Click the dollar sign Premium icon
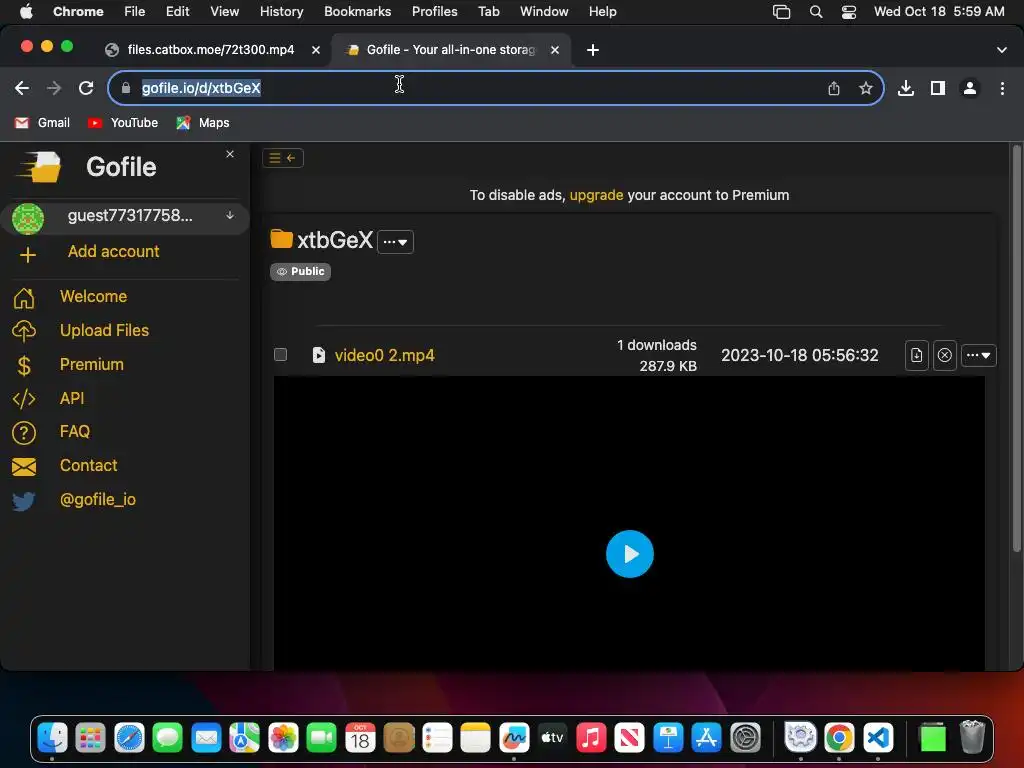The image size is (1024, 768). (24, 366)
